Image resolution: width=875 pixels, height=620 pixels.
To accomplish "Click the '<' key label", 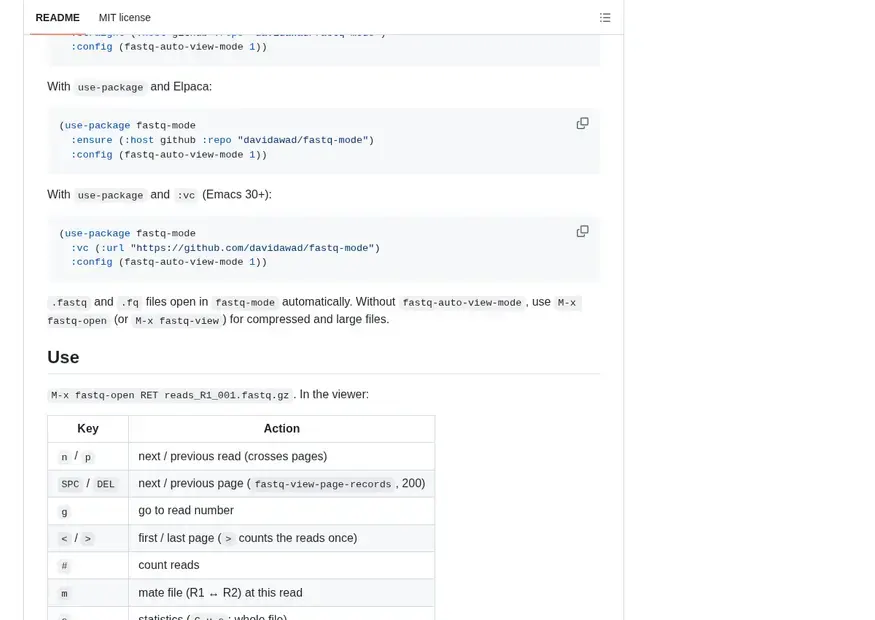I will tap(64, 539).
